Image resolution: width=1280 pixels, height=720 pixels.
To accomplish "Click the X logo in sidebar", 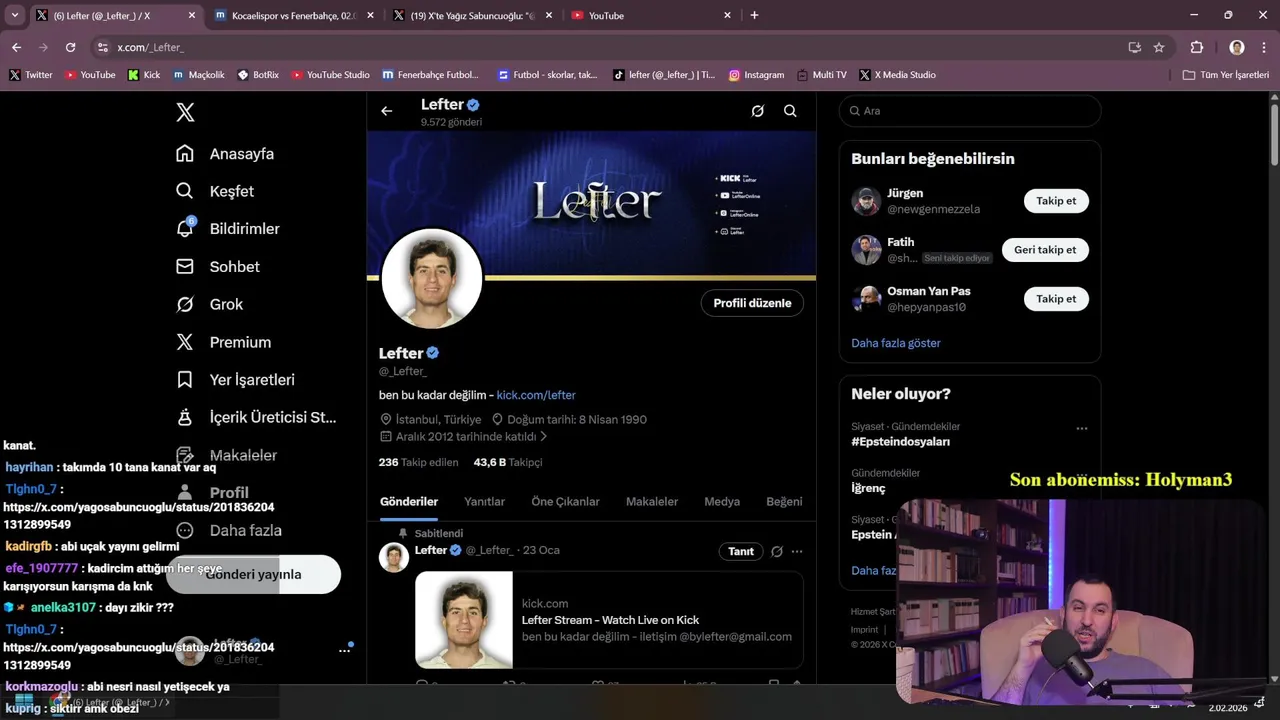I will pyautogui.click(x=185, y=112).
